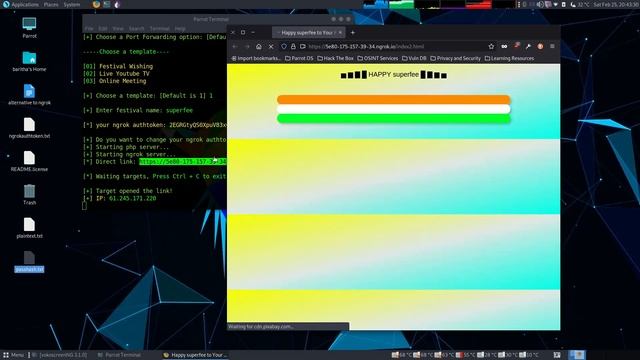Click the red extension icon in toolbar
The image size is (640, 360).
click(517, 46)
